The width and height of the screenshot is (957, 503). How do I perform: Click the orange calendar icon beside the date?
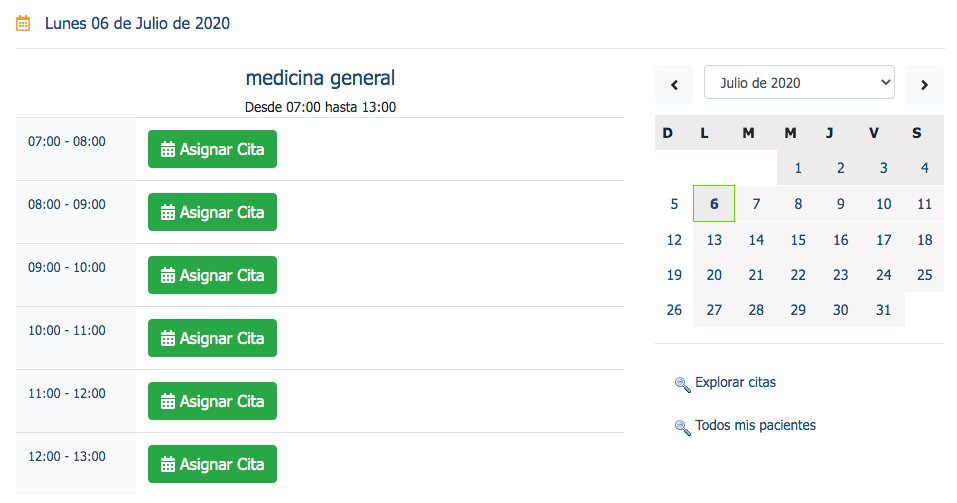coord(23,24)
